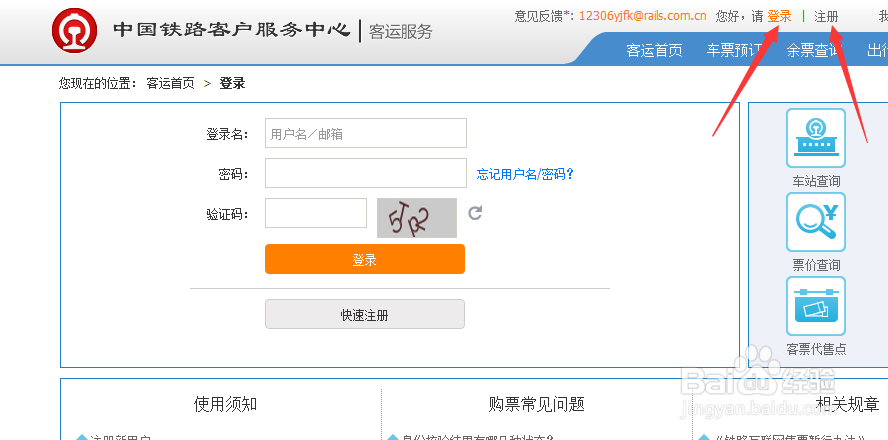This screenshot has height=440, width=888.
Task: Open the 客票代售点 ticket agency icon
Action: click(815, 306)
